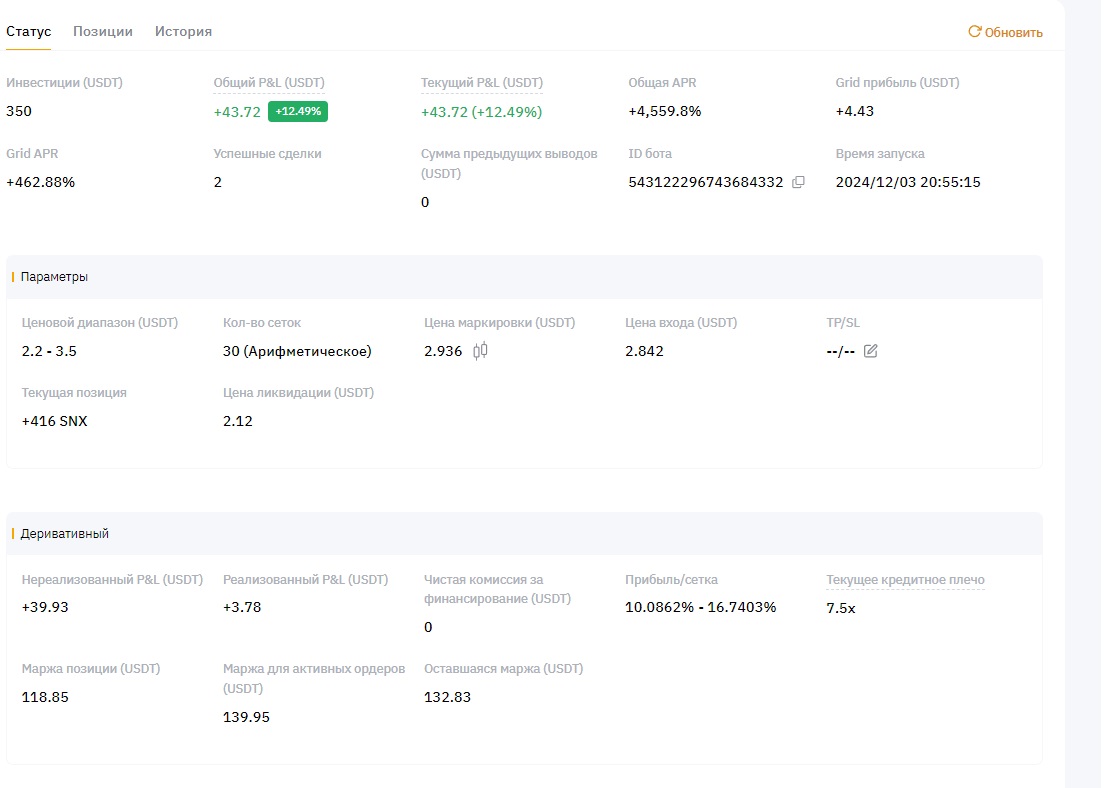Switch to the Позиции tab

[x=103, y=31]
